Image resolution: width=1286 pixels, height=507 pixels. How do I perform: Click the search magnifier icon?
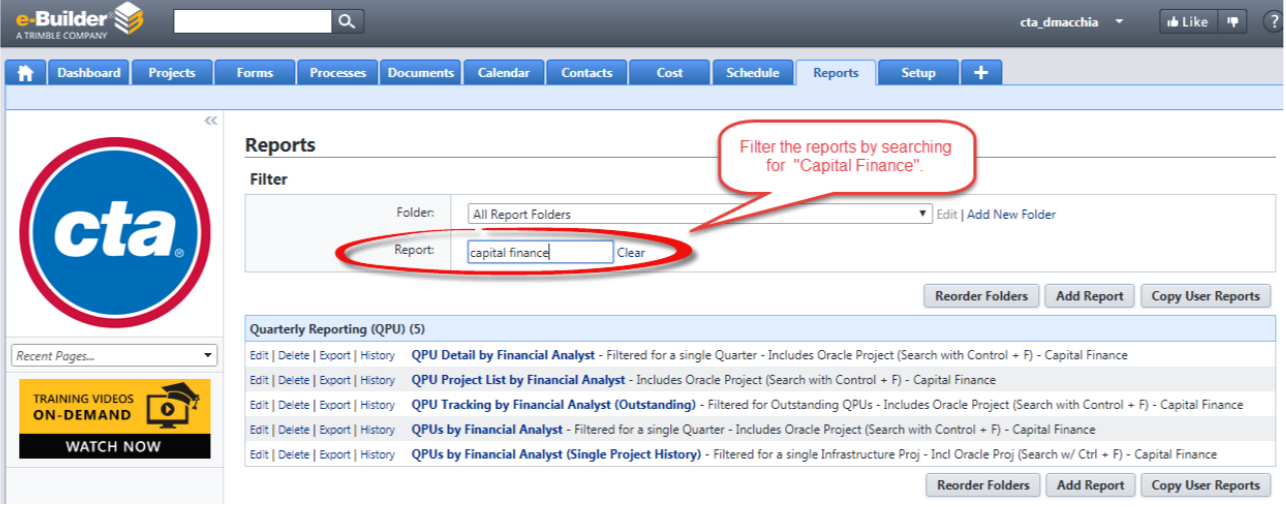click(x=347, y=21)
